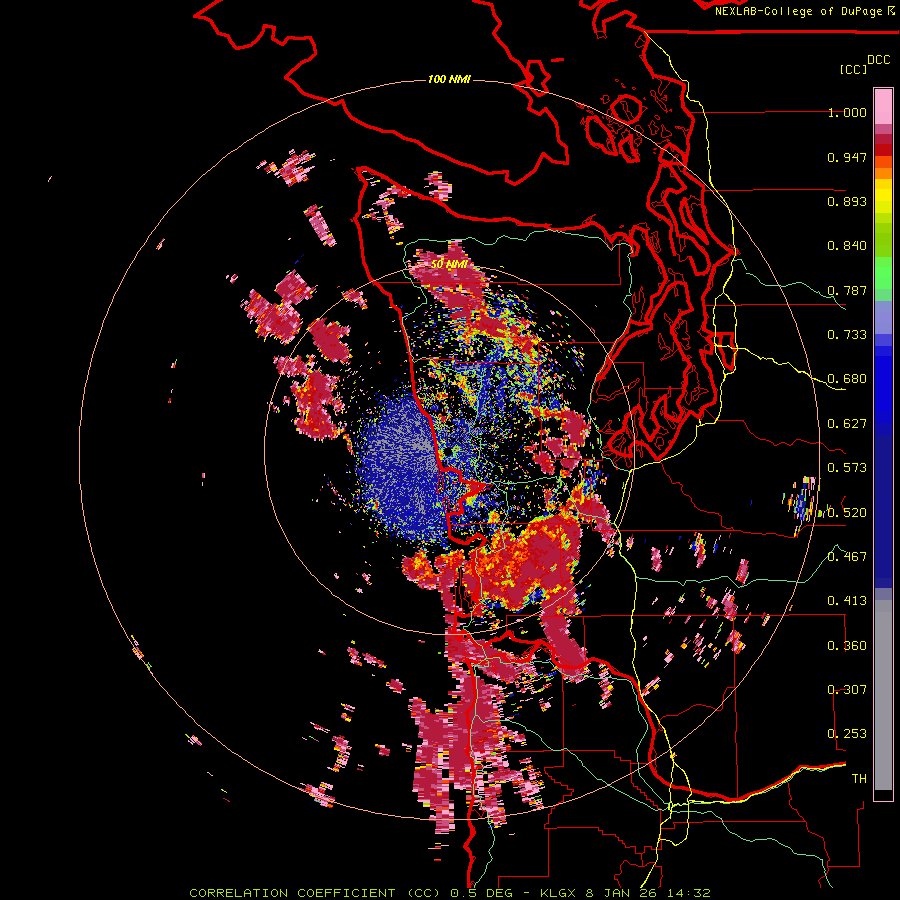Click the 0.893 color scale value
The image size is (900, 900).
pos(847,201)
